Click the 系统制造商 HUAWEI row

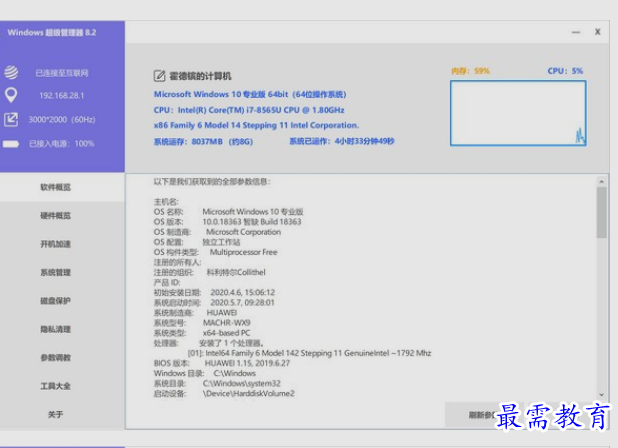(195, 313)
